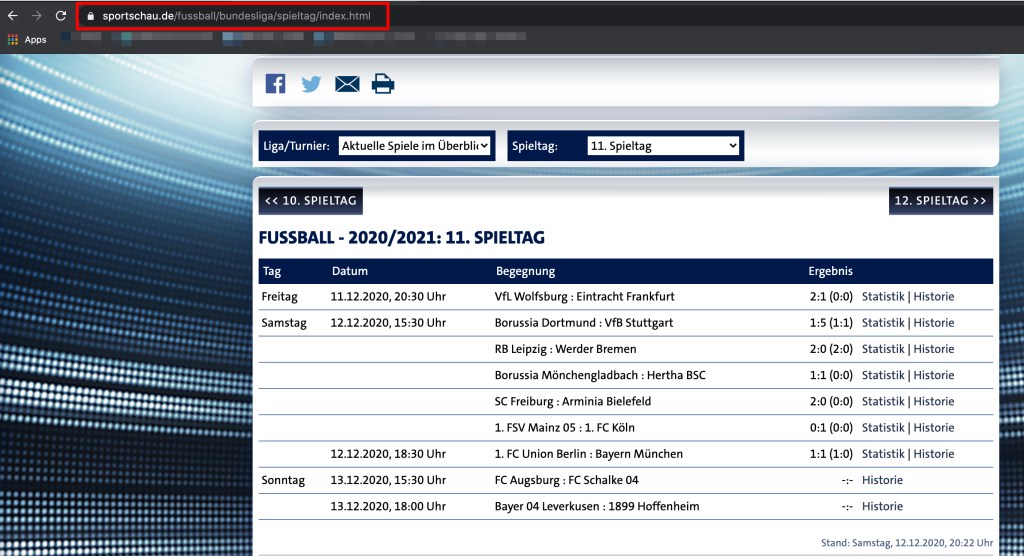Open Historie for Wolfsburg vs Frankfurt
The width and height of the screenshot is (1024, 556).
934,297
